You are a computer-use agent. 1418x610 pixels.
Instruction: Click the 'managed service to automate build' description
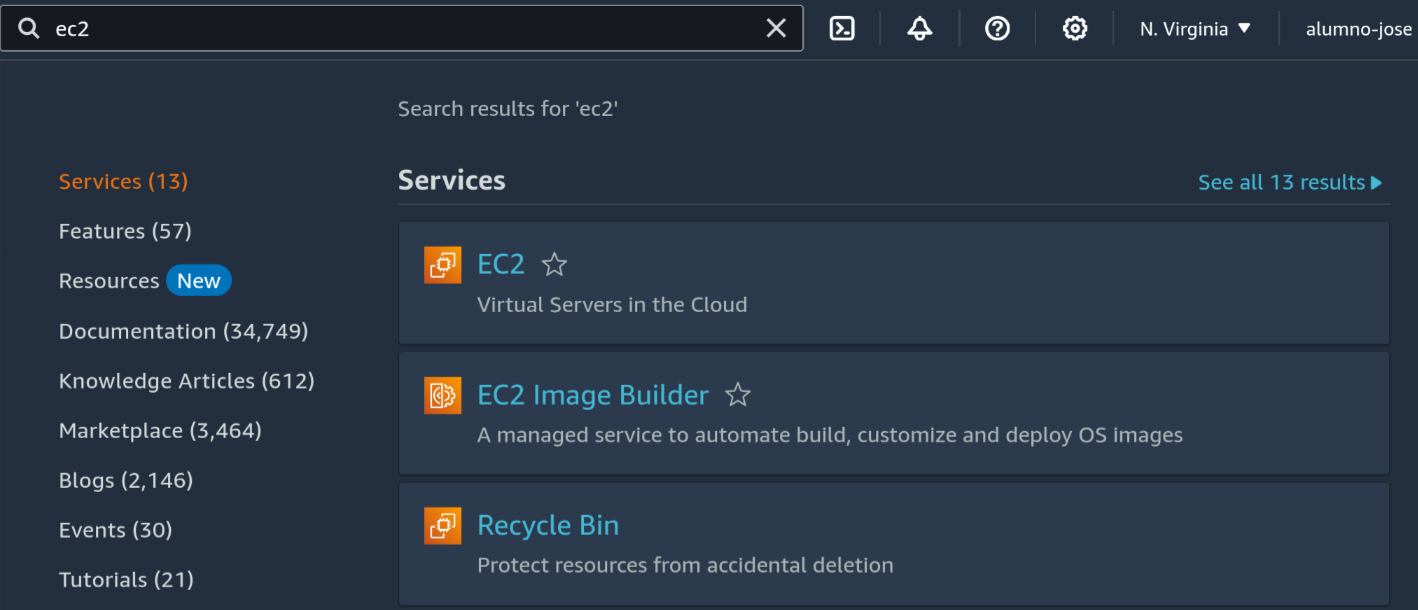click(x=830, y=435)
